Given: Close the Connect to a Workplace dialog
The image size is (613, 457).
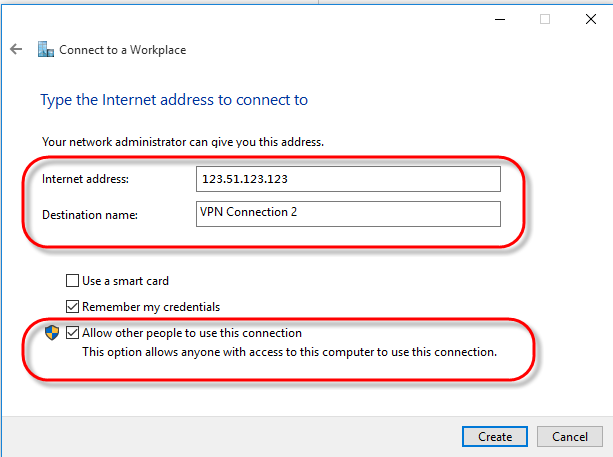Looking at the screenshot, I should tap(591, 19).
